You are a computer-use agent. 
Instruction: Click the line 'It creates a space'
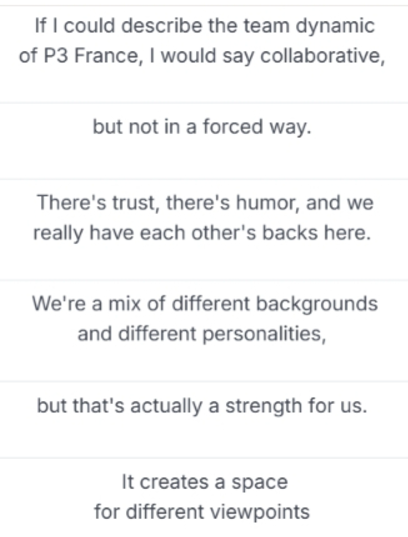(x=205, y=482)
